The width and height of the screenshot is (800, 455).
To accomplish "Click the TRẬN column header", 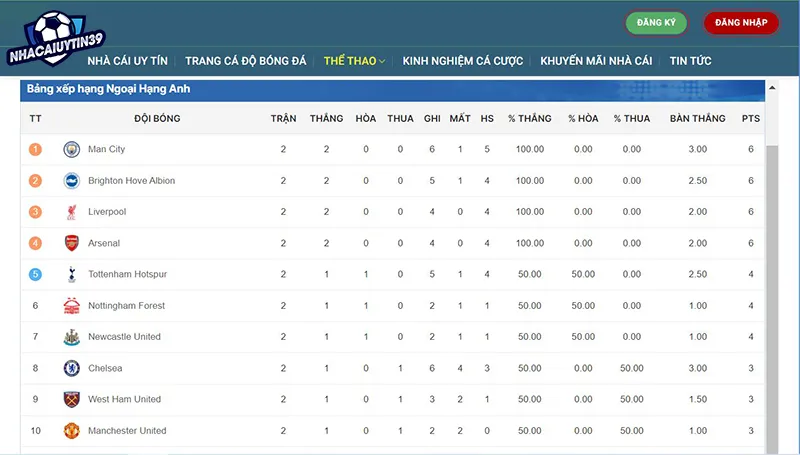I will click(x=283, y=118).
